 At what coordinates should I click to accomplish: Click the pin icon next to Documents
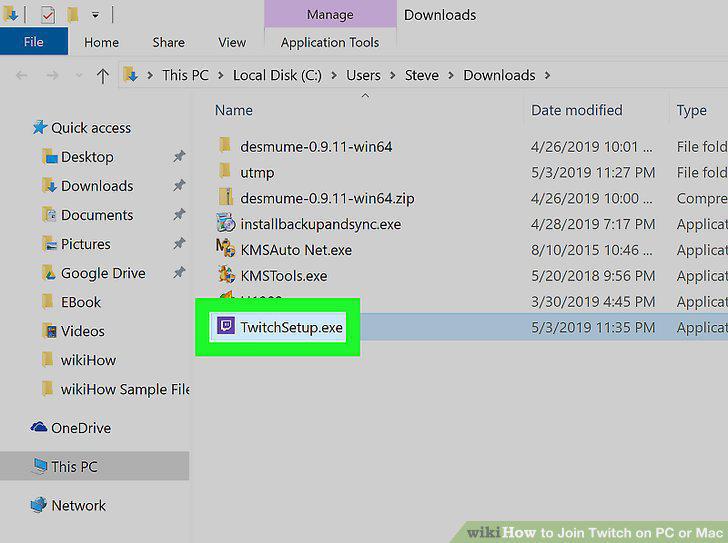[179, 214]
